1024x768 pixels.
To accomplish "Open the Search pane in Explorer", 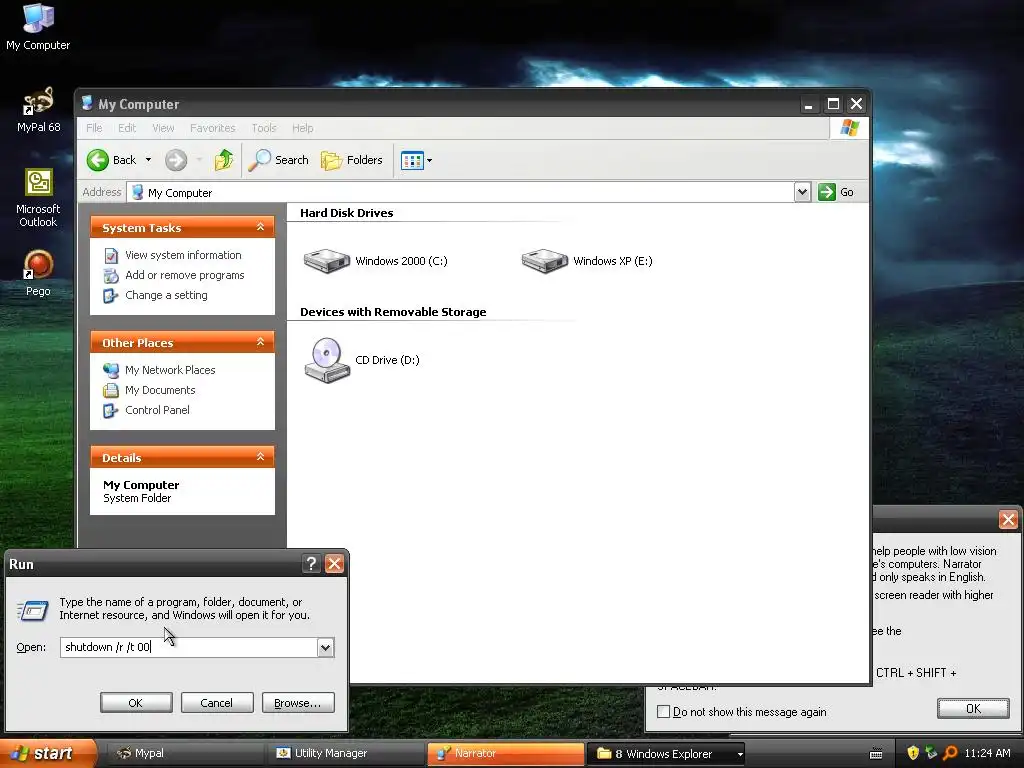I will point(279,160).
